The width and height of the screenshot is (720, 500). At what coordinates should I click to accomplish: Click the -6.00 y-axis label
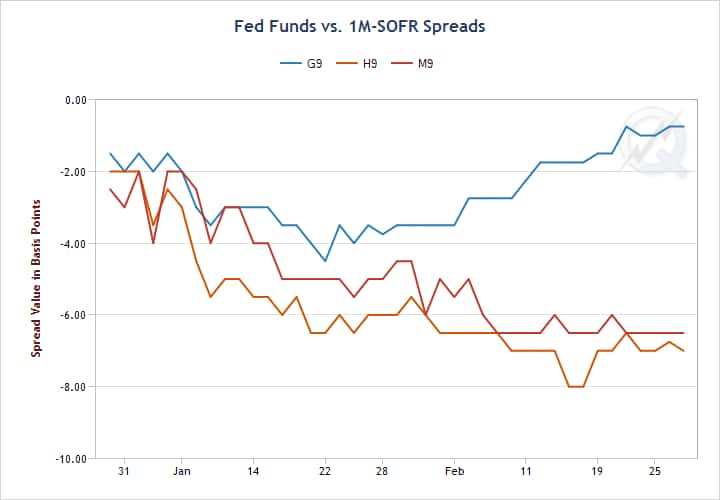[74, 315]
